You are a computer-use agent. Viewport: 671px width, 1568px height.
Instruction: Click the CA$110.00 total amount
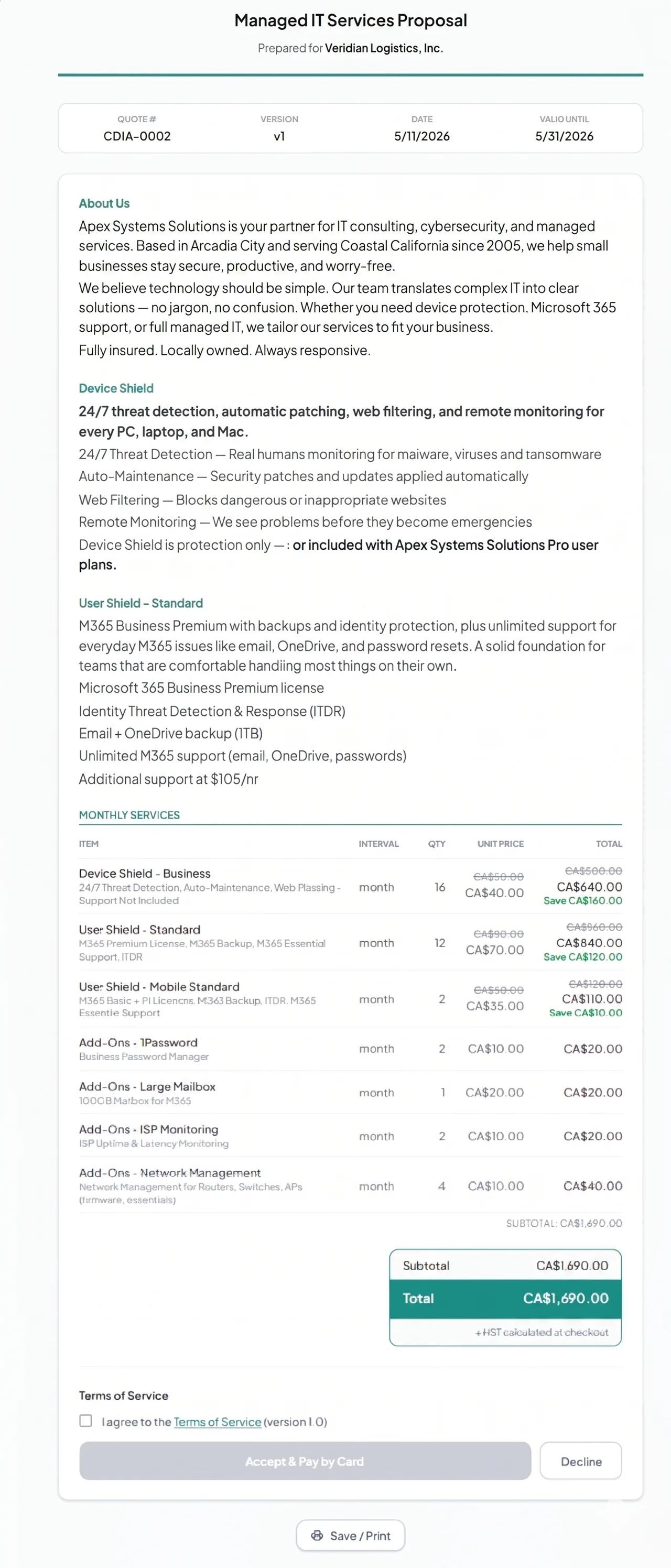click(592, 999)
